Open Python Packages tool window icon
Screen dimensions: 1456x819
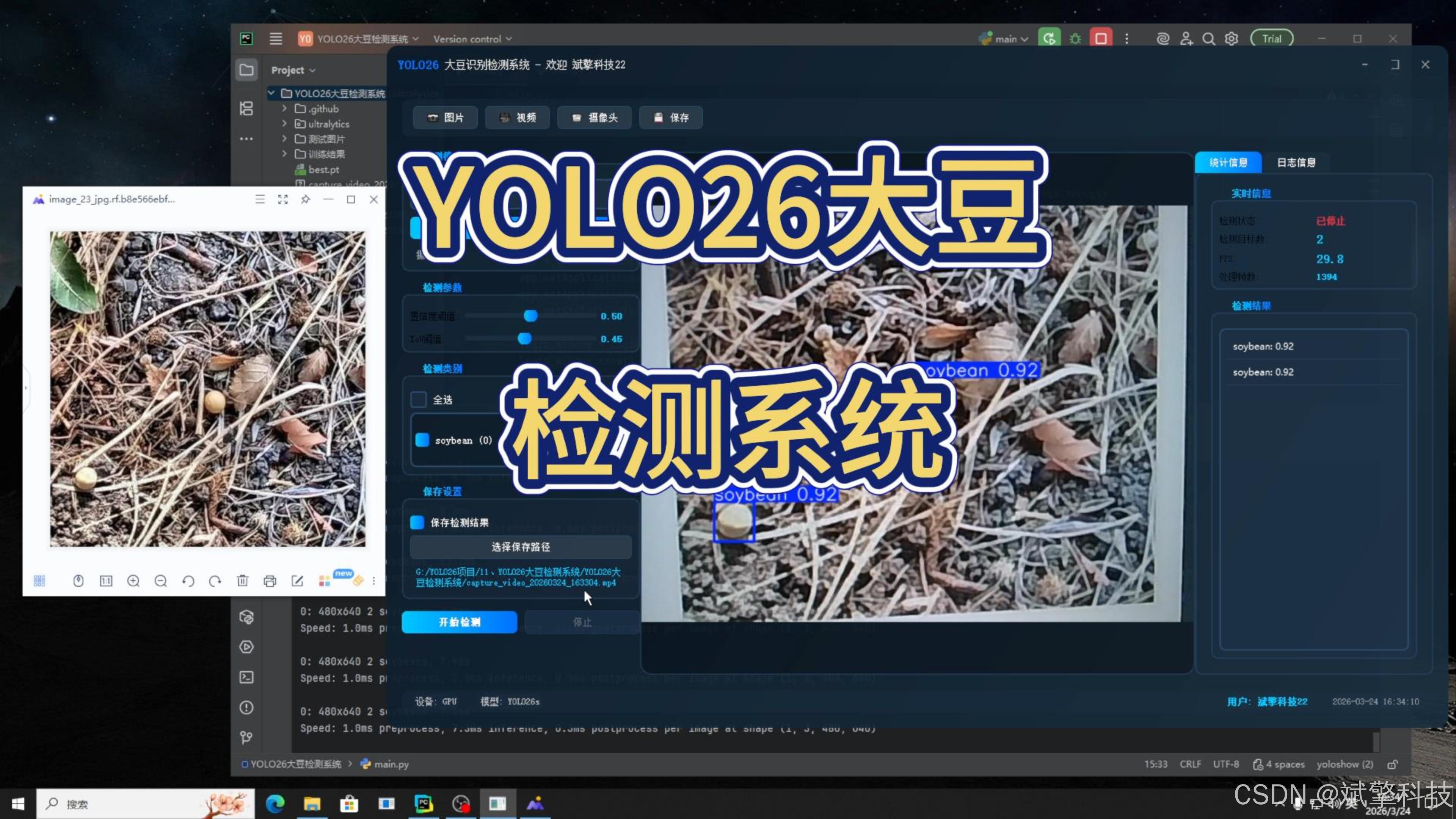click(x=246, y=617)
